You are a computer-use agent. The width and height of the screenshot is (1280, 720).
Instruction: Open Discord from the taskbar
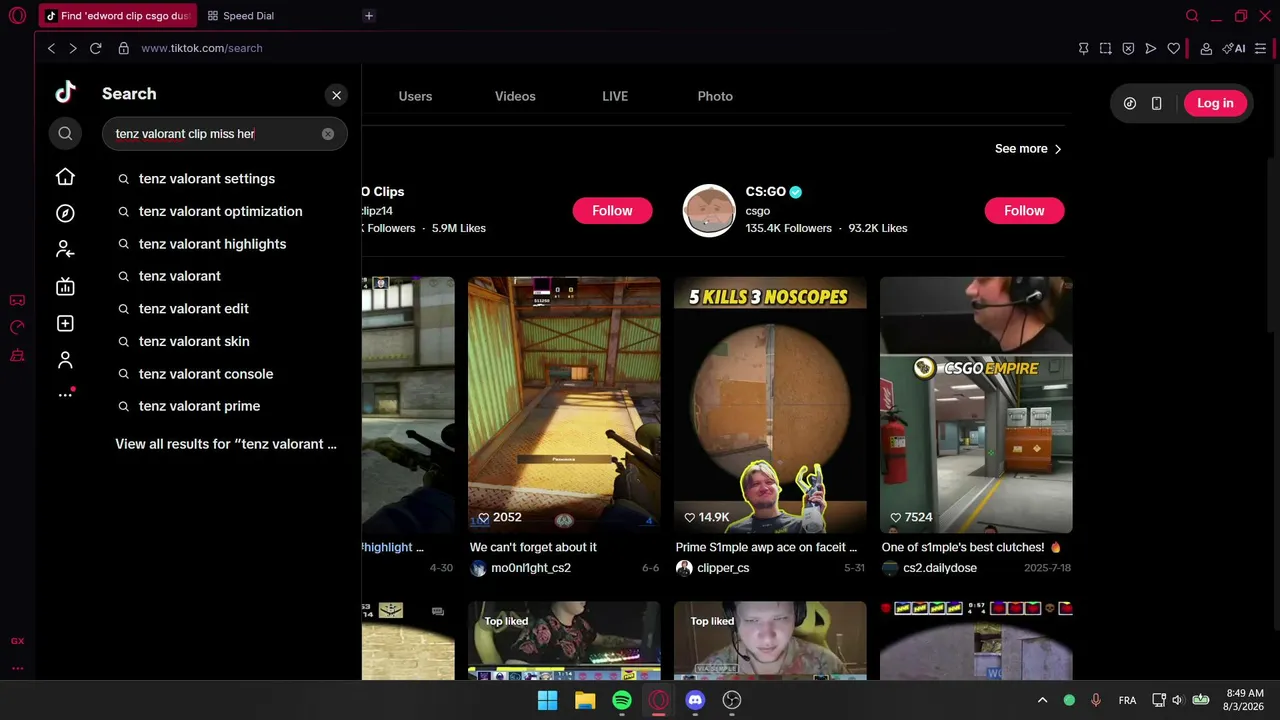tap(695, 700)
